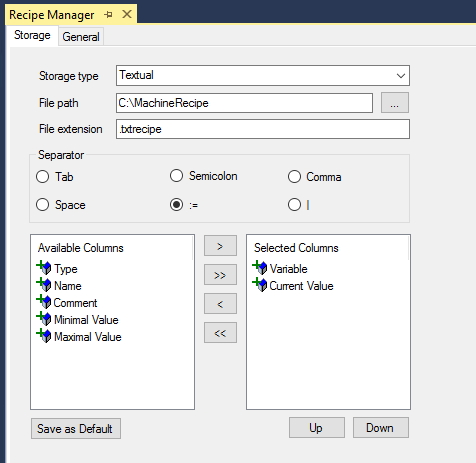Select the Comma separator option
Viewport: 476px width, 463px height.
click(294, 177)
